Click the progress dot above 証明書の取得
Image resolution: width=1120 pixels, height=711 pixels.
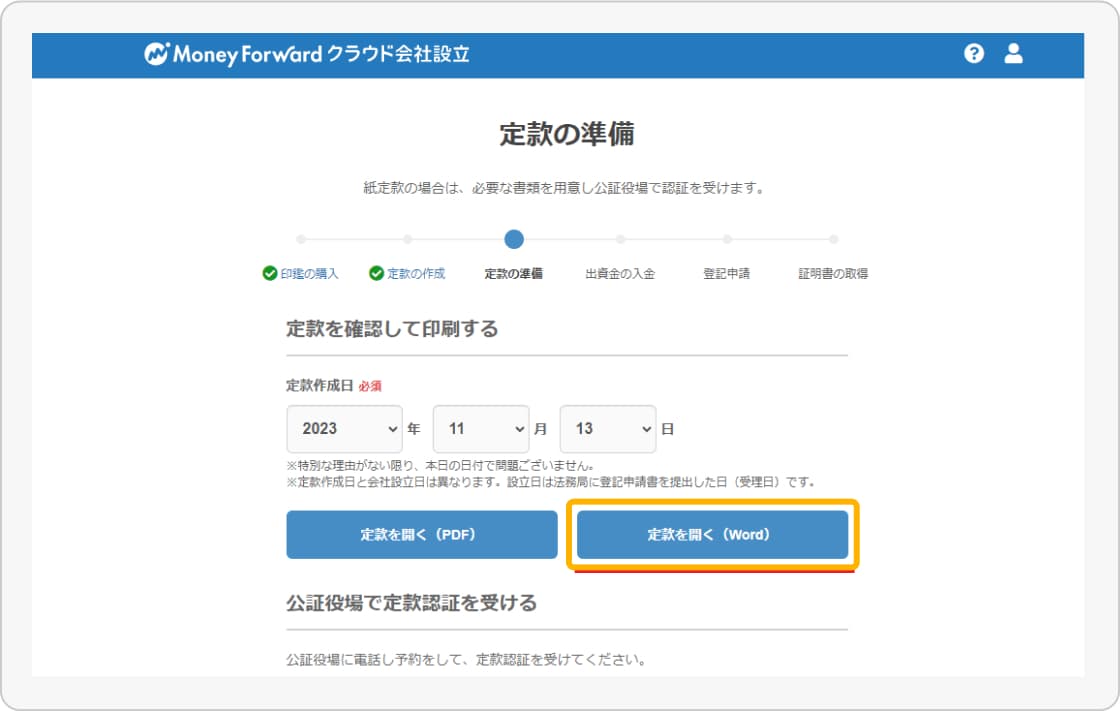(x=833, y=239)
